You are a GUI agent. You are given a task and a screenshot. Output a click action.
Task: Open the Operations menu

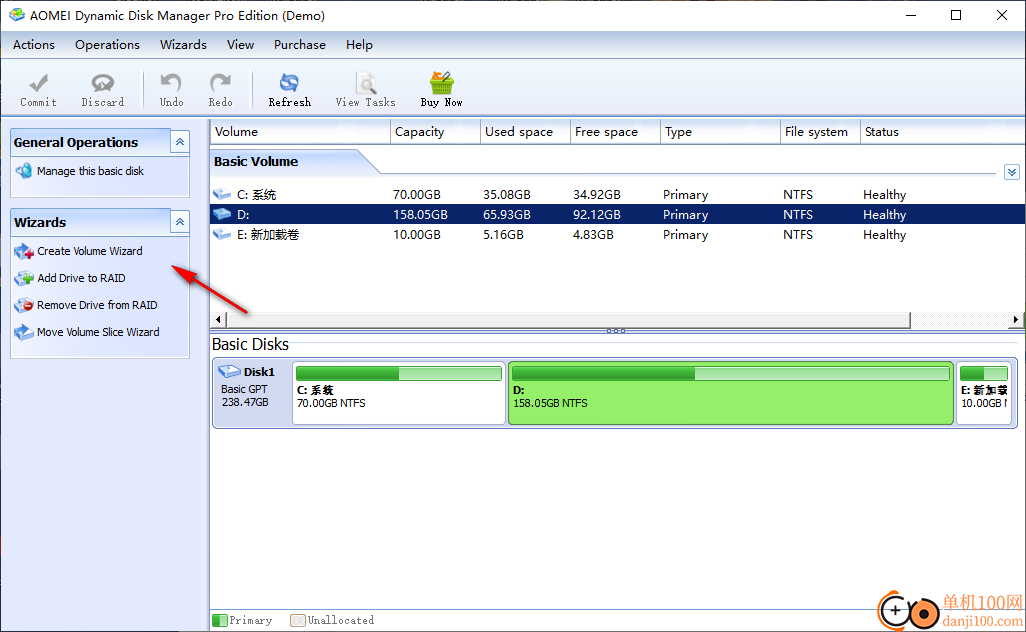pos(107,44)
